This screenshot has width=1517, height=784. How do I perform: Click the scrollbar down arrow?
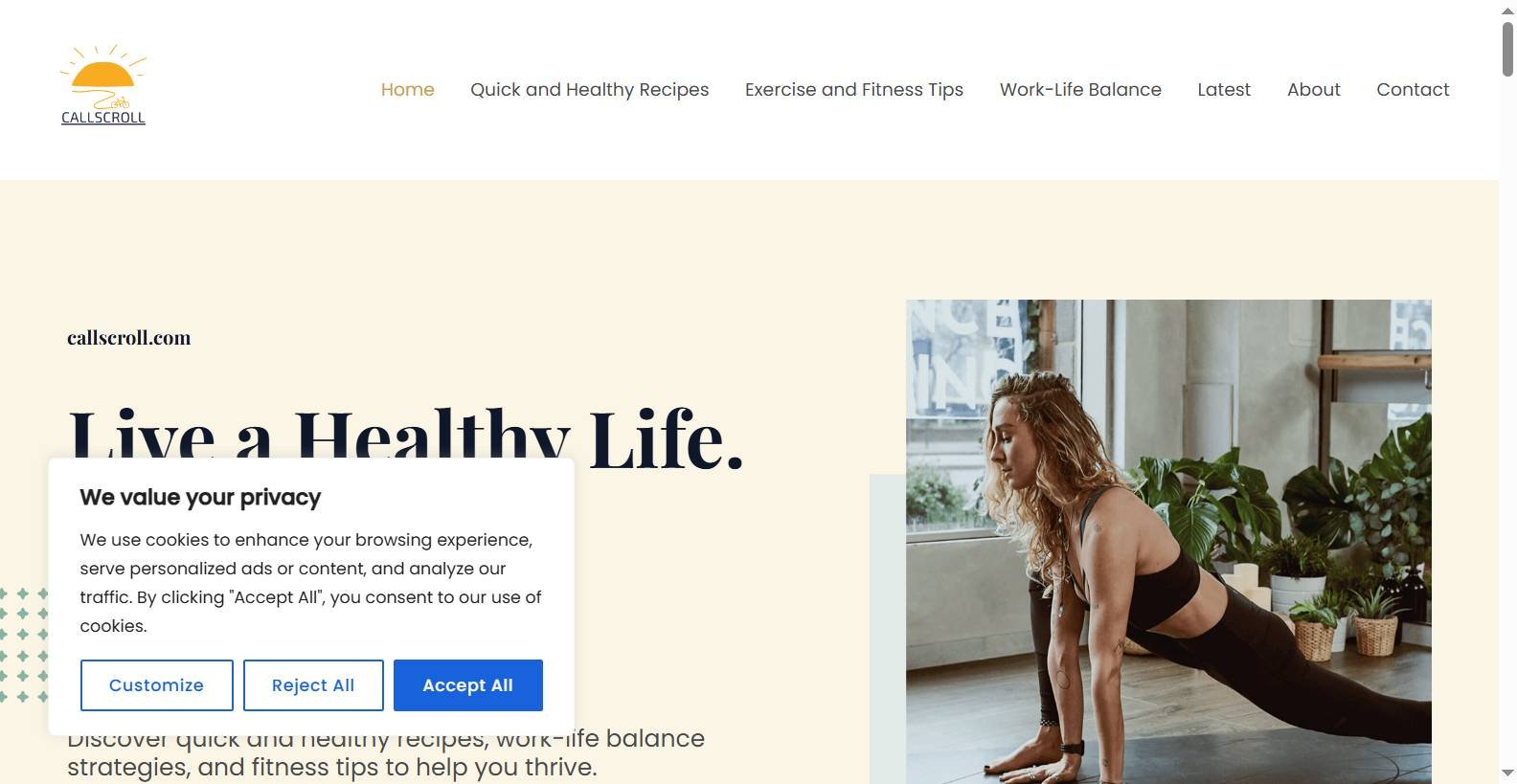pos(1507,773)
